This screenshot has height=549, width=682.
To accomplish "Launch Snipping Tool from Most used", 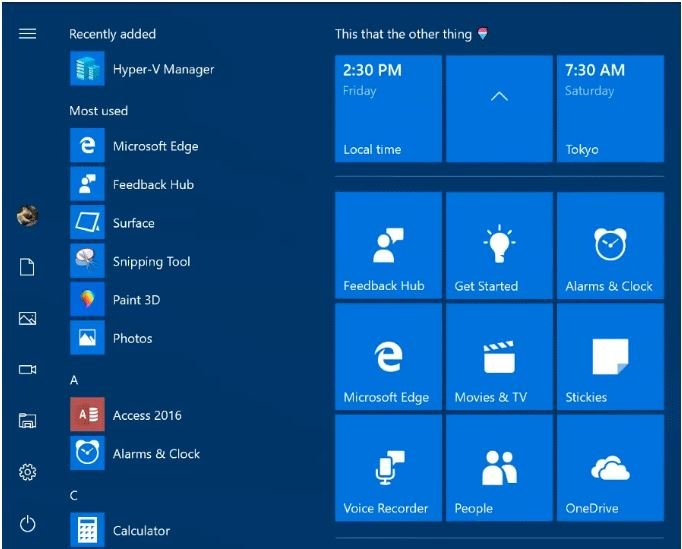I will 130,261.
